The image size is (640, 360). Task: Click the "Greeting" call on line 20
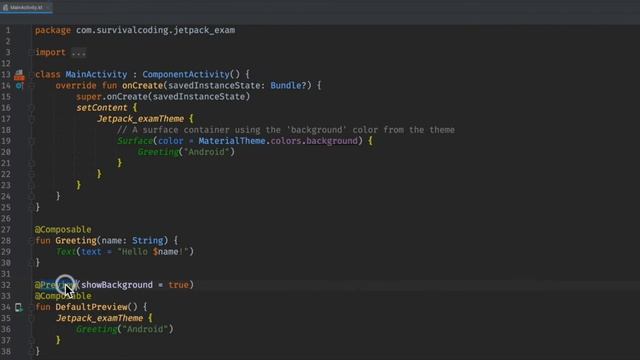pos(158,152)
